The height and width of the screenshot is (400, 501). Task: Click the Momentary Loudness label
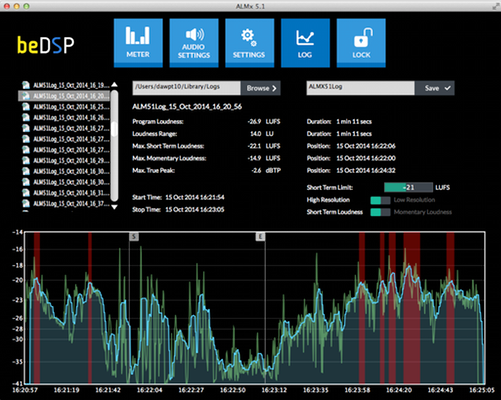(x=423, y=212)
